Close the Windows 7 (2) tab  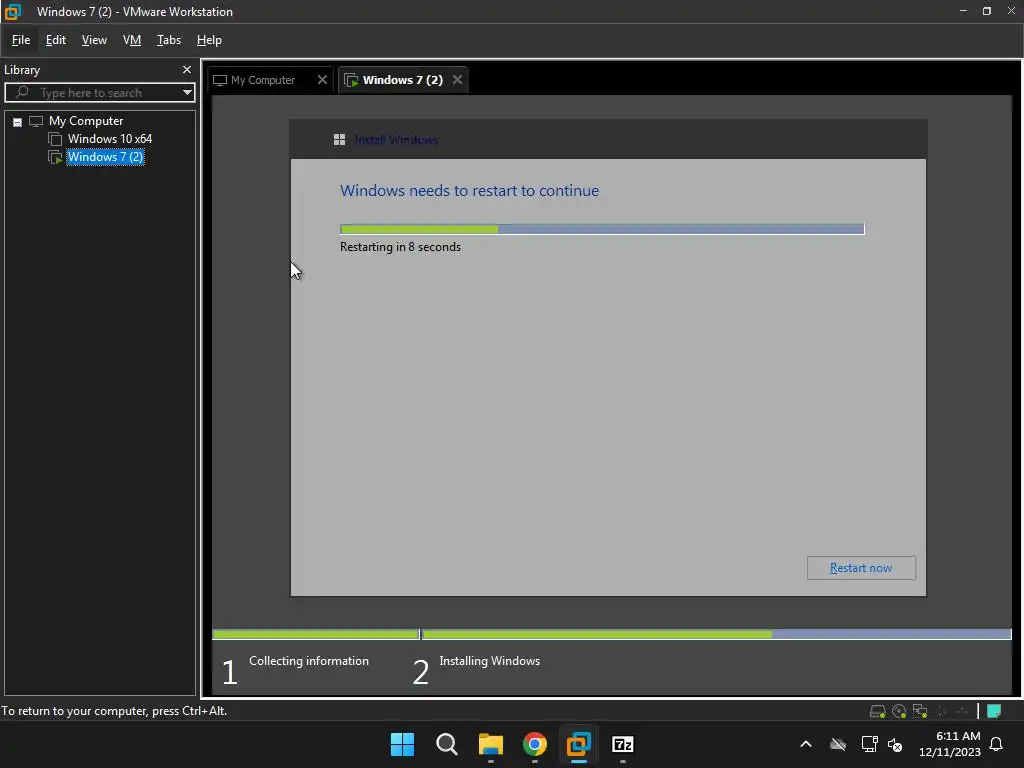coord(458,80)
